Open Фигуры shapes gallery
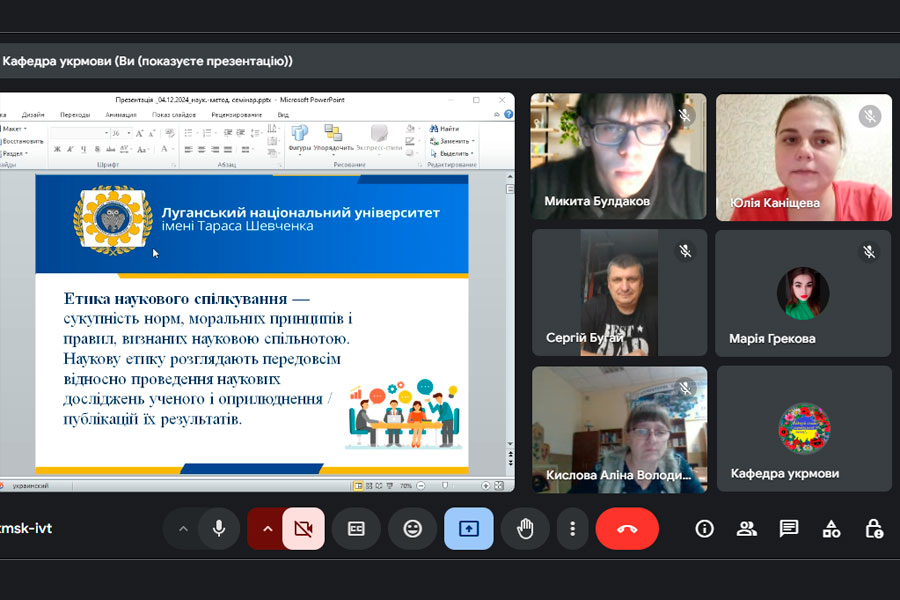Viewport: 900px width, 600px height. click(299, 140)
